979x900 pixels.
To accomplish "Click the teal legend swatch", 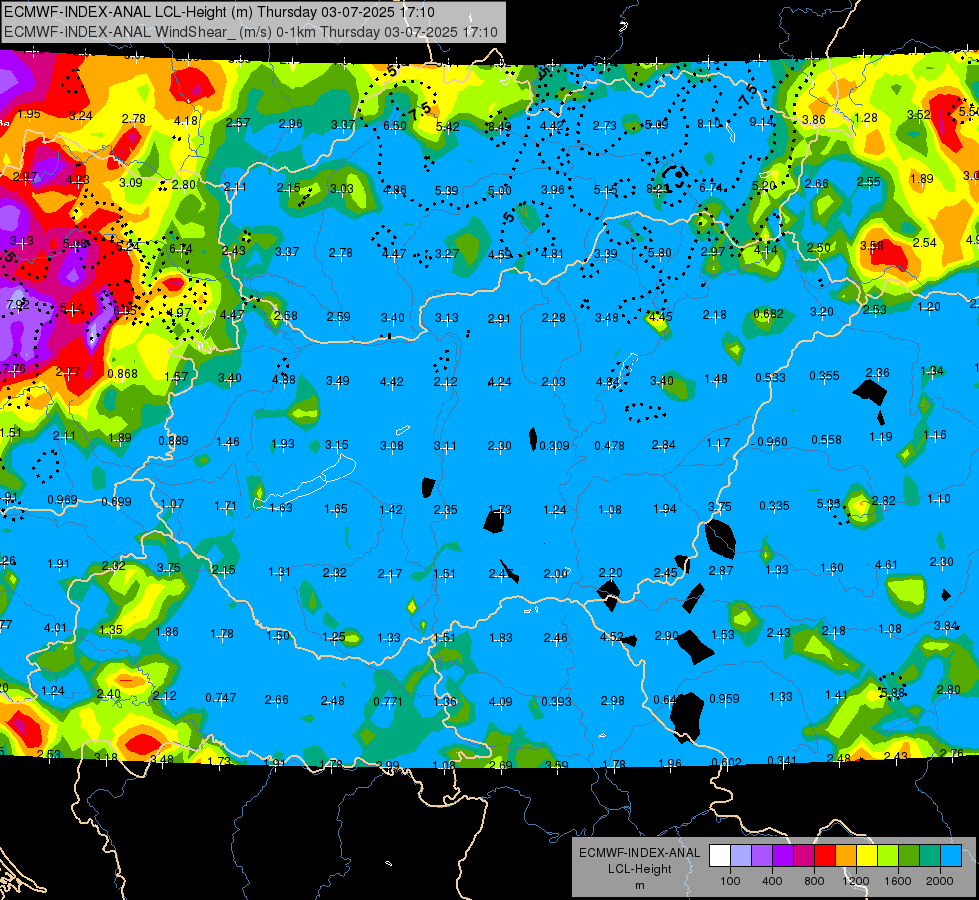I will tap(930, 855).
